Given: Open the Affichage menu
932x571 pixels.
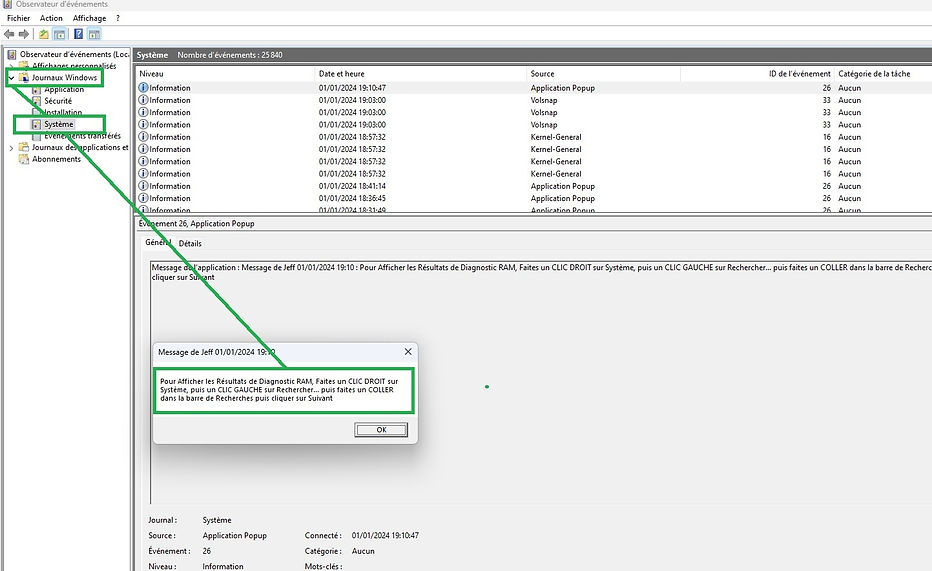Looking at the screenshot, I should 89,18.
